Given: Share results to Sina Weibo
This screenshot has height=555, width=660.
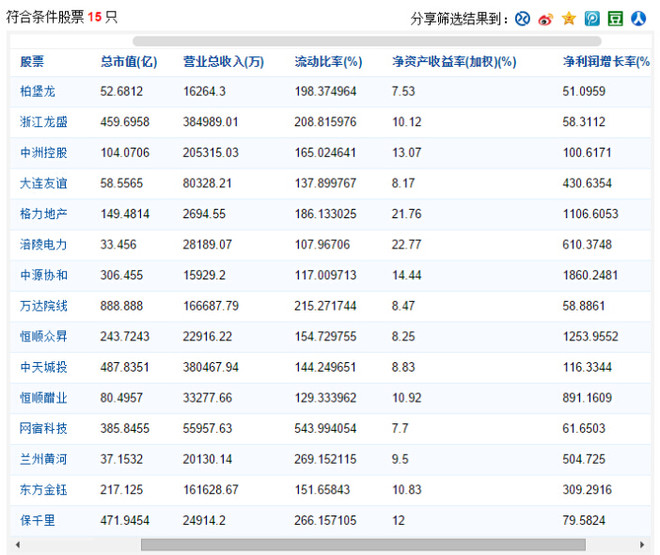Looking at the screenshot, I should (546, 19).
